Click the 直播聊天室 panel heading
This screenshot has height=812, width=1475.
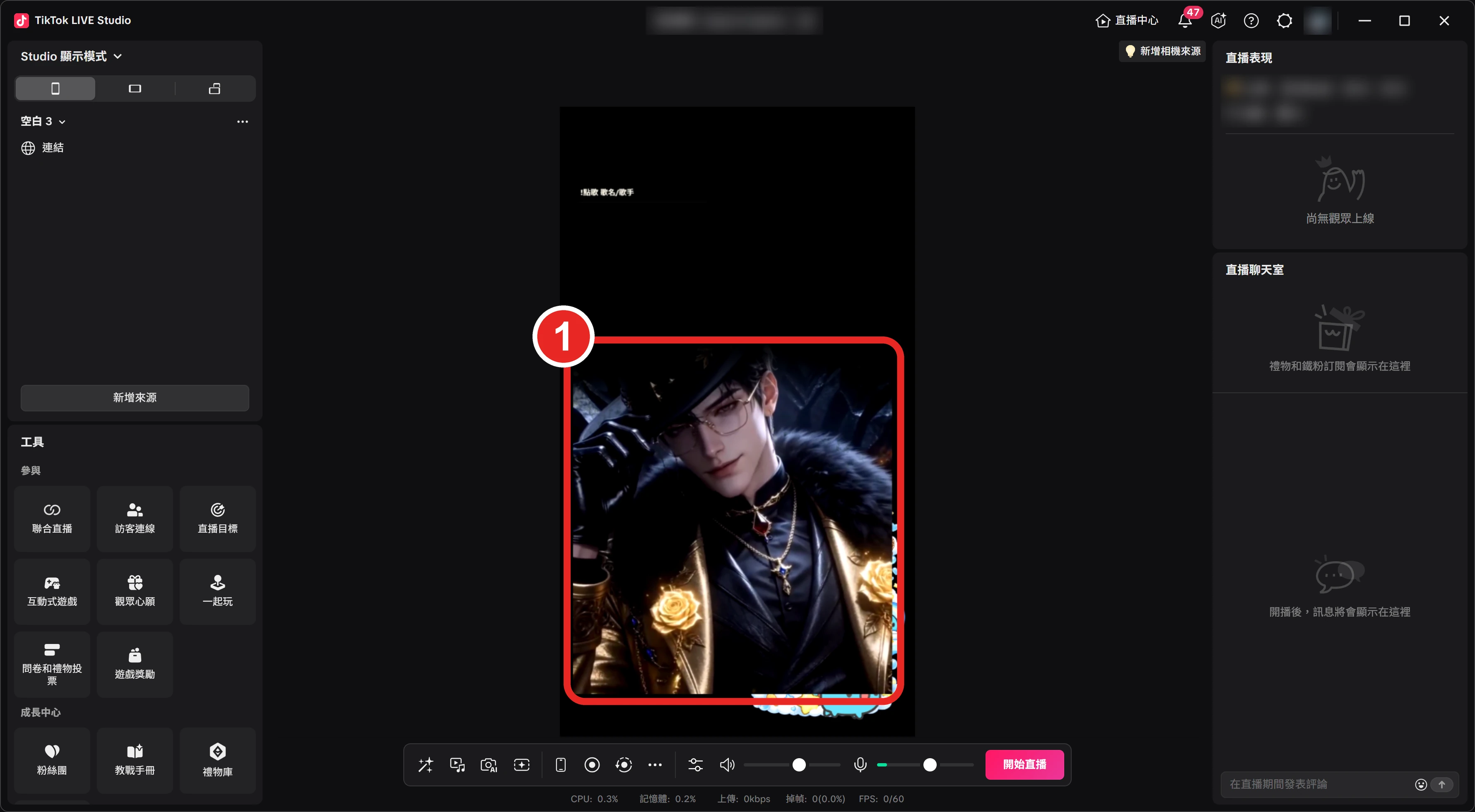(x=1254, y=270)
